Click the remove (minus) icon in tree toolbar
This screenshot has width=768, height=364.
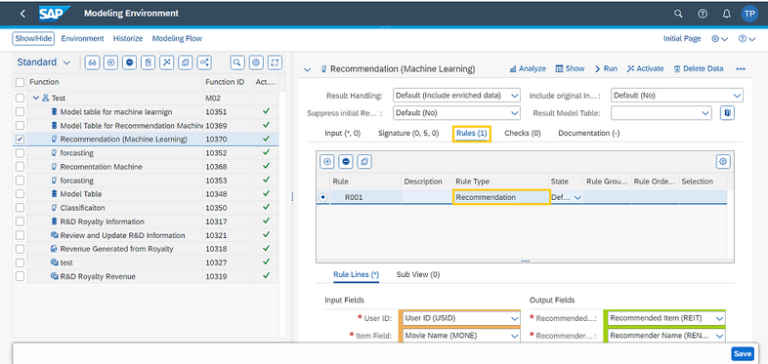pos(129,62)
